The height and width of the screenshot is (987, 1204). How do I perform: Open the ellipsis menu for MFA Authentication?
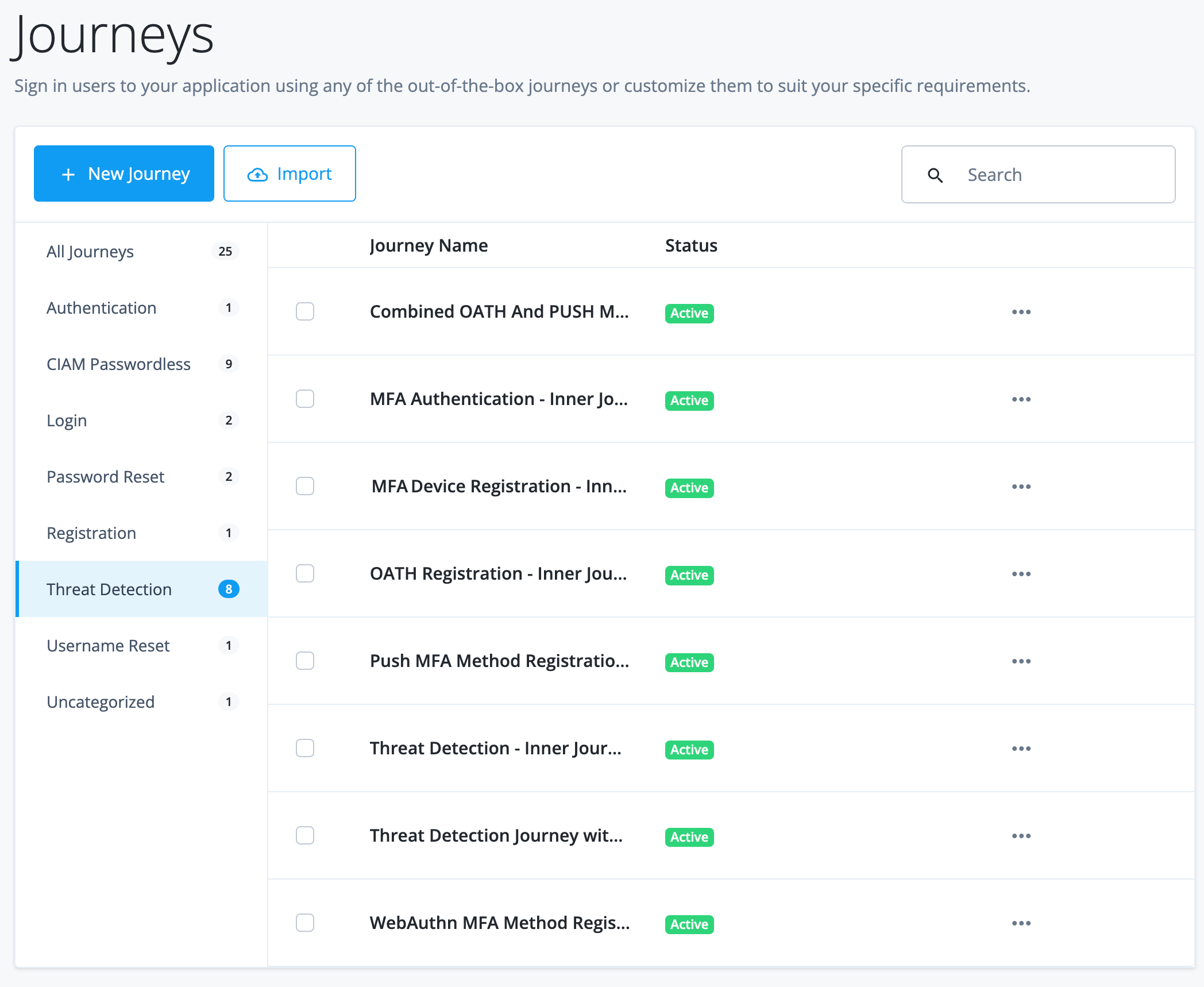coord(1021,399)
